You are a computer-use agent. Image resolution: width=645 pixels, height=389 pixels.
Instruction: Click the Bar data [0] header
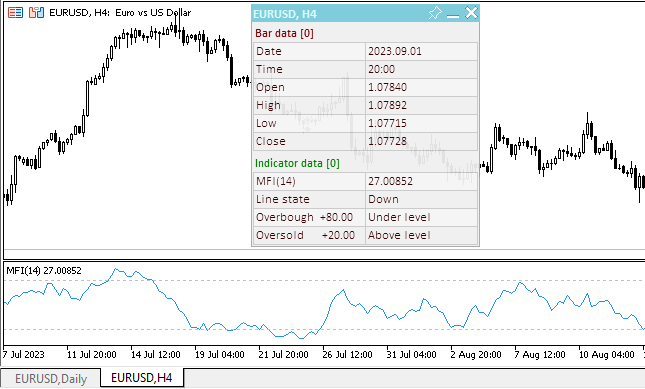pyautogui.click(x=284, y=33)
